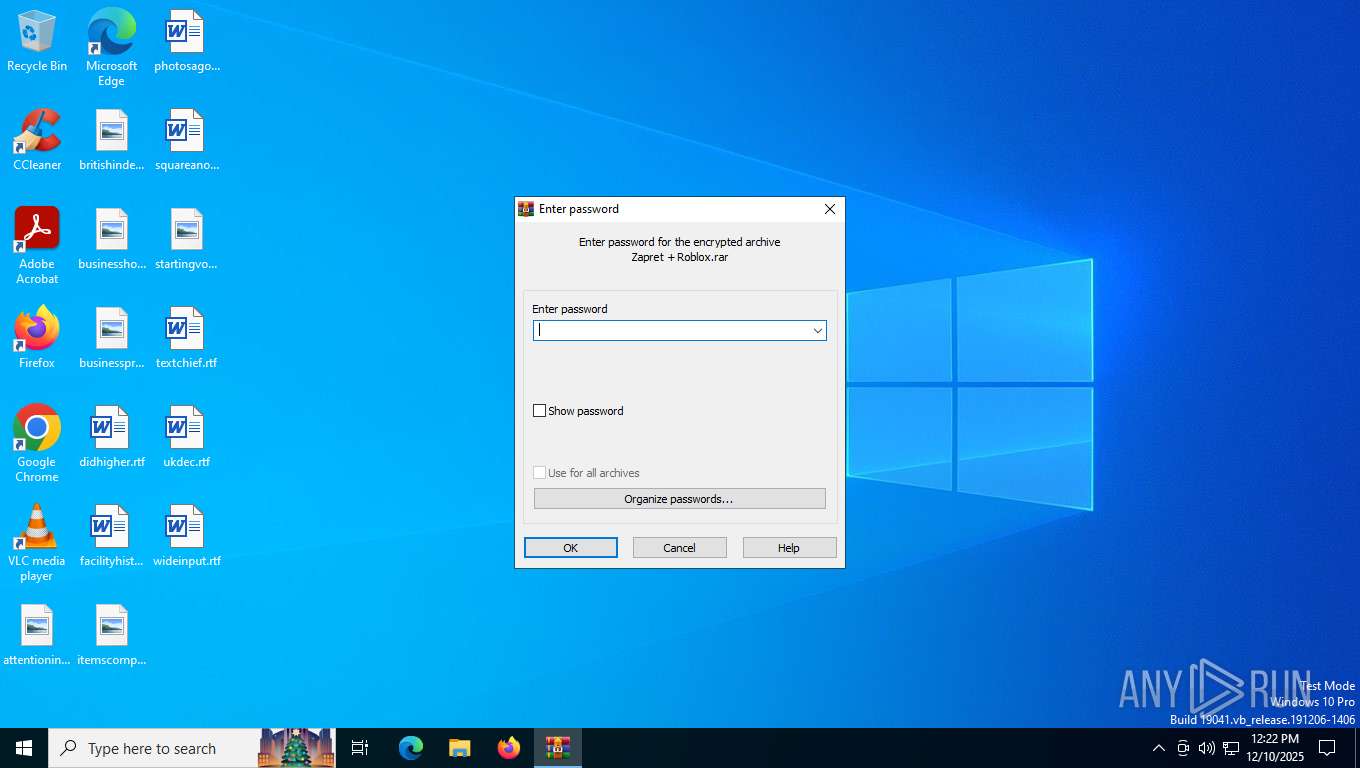Click the WinRAR taskbar icon
The width and height of the screenshot is (1360, 768).
[x=557, y=748]
